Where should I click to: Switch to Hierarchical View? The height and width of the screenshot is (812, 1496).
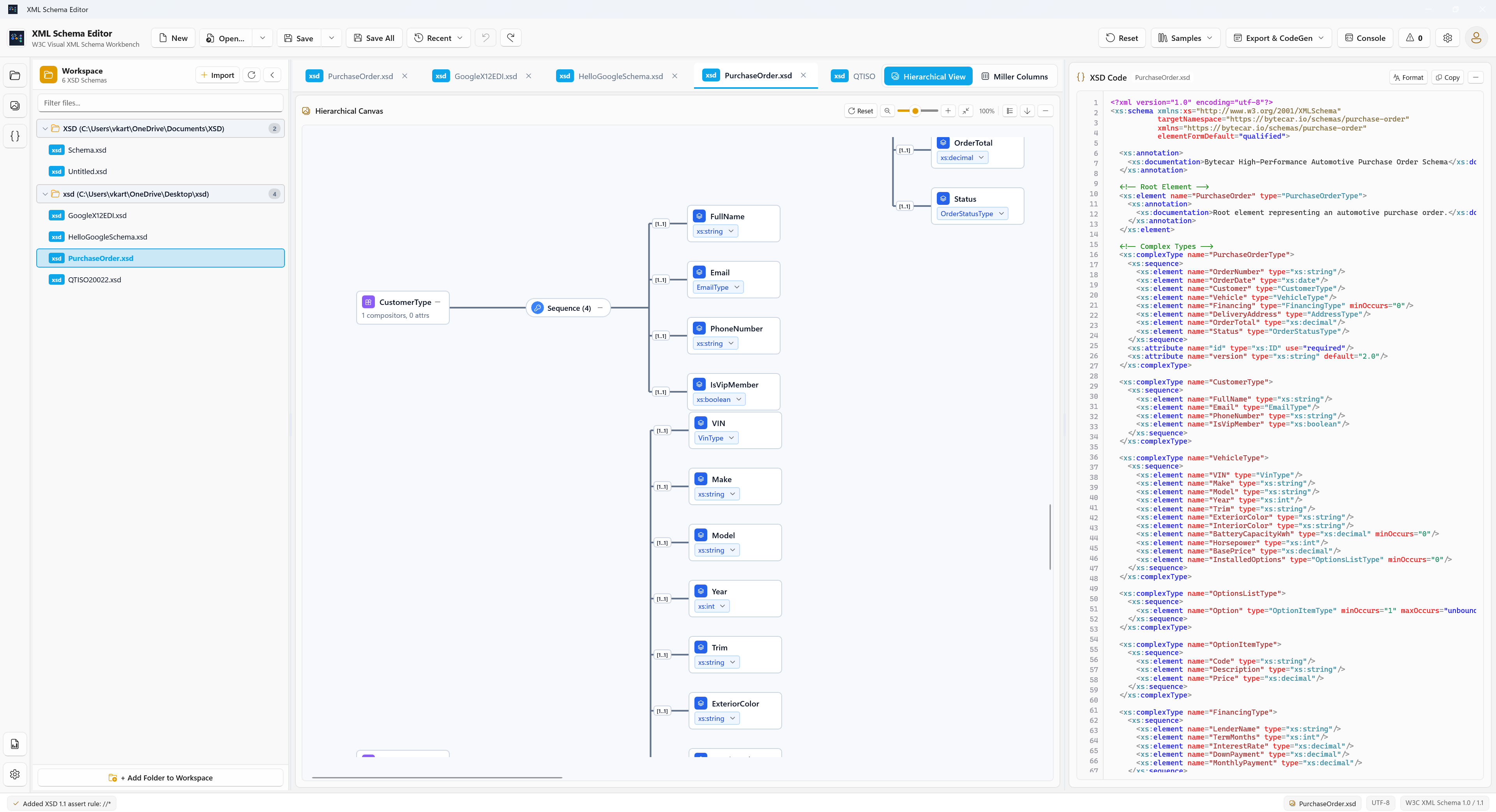tap(928, 77)
